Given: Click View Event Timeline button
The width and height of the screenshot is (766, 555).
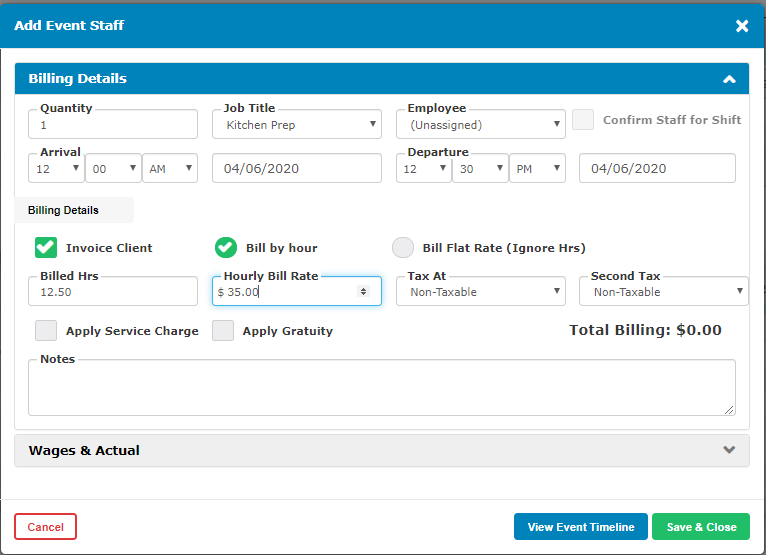Looking at the screenshot, I should point(580,527).
